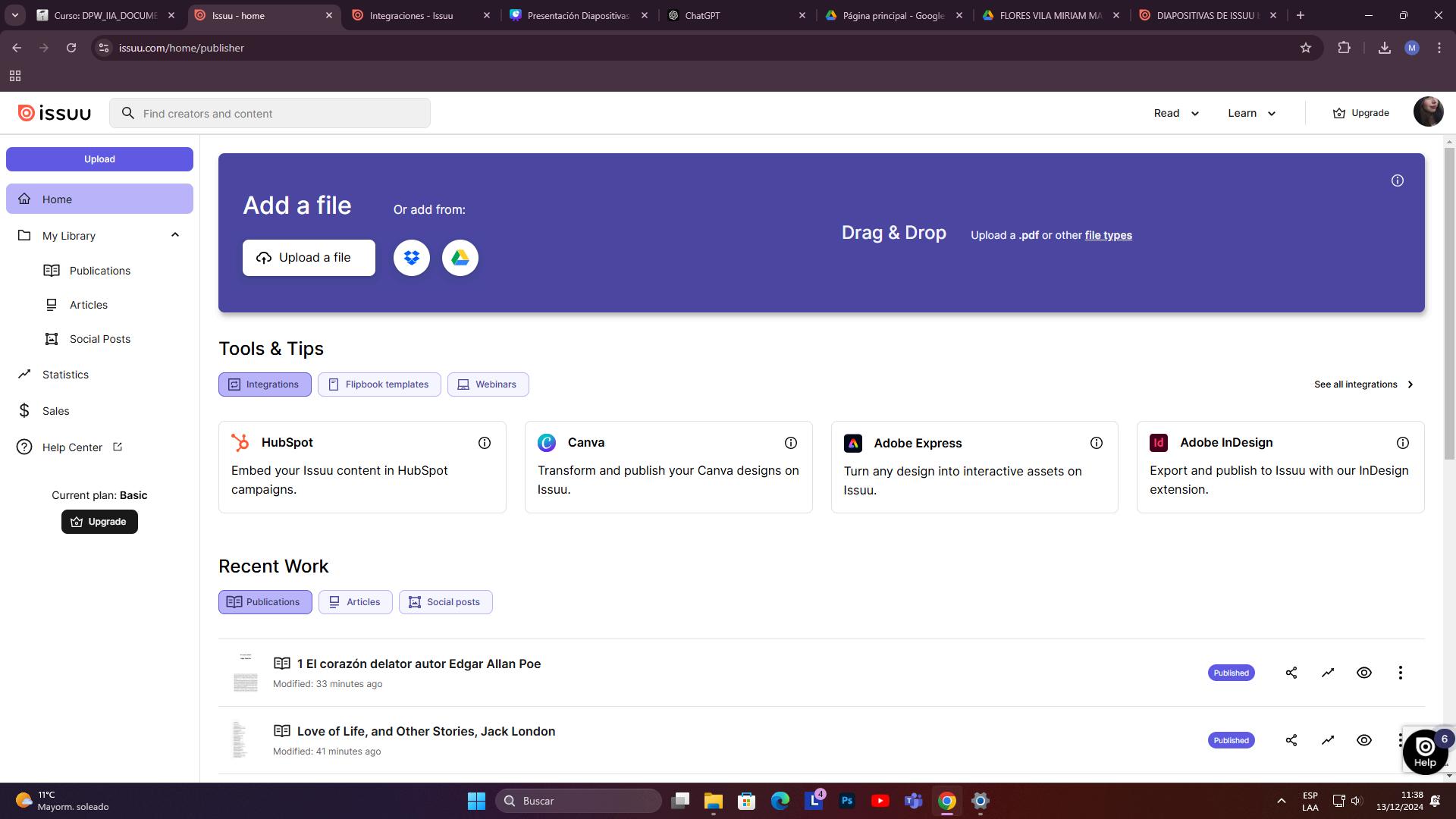The width and height of the screenshot is (1456, 819).
Task: Preview El corazón delator with eye icon
Action: point(1364,673)
